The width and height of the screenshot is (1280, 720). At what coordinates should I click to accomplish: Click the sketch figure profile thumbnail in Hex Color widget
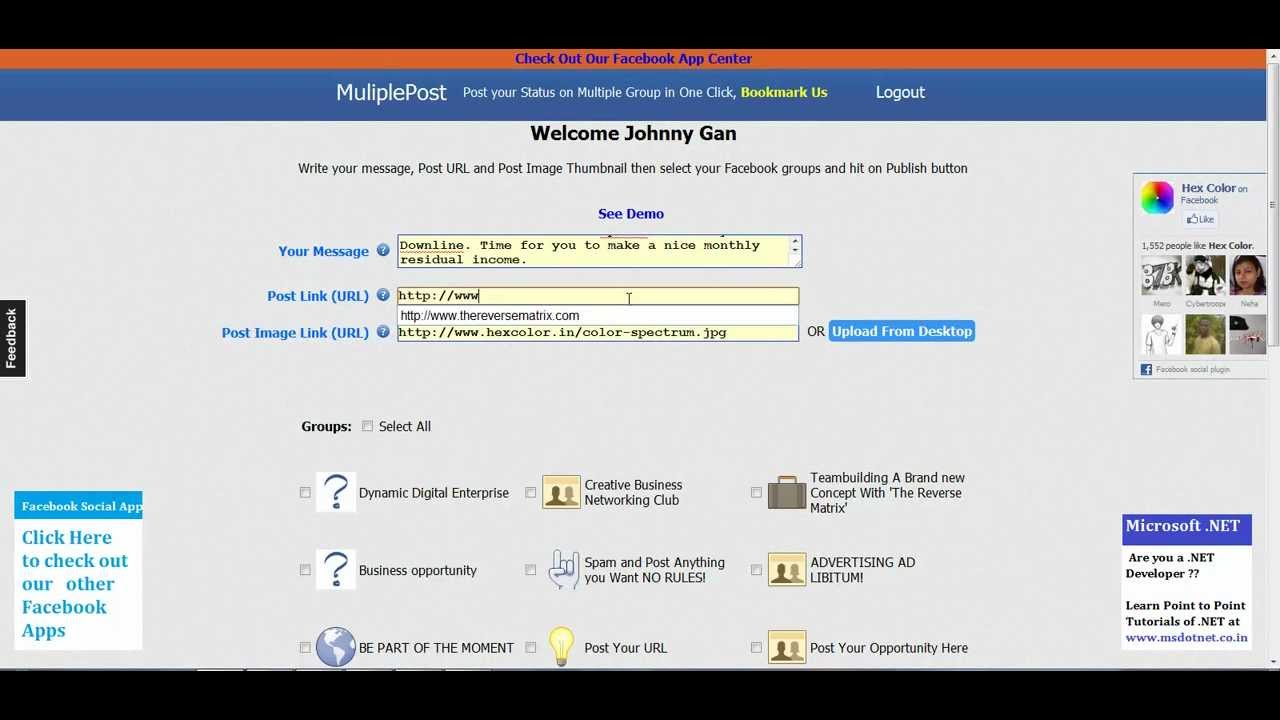(x=1161, y=335)
